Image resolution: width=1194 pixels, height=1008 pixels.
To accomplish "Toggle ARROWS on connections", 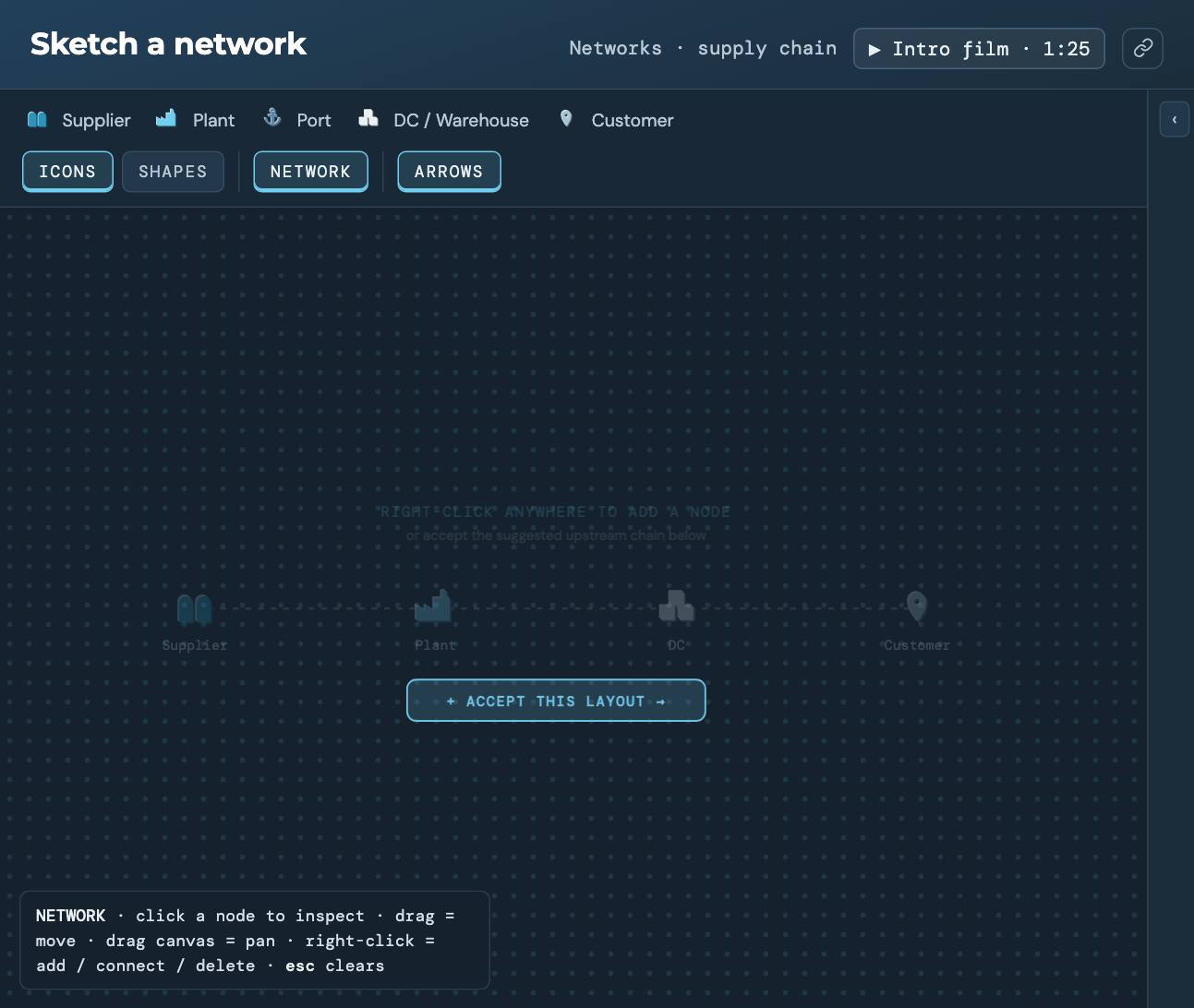I will [449, 172].
